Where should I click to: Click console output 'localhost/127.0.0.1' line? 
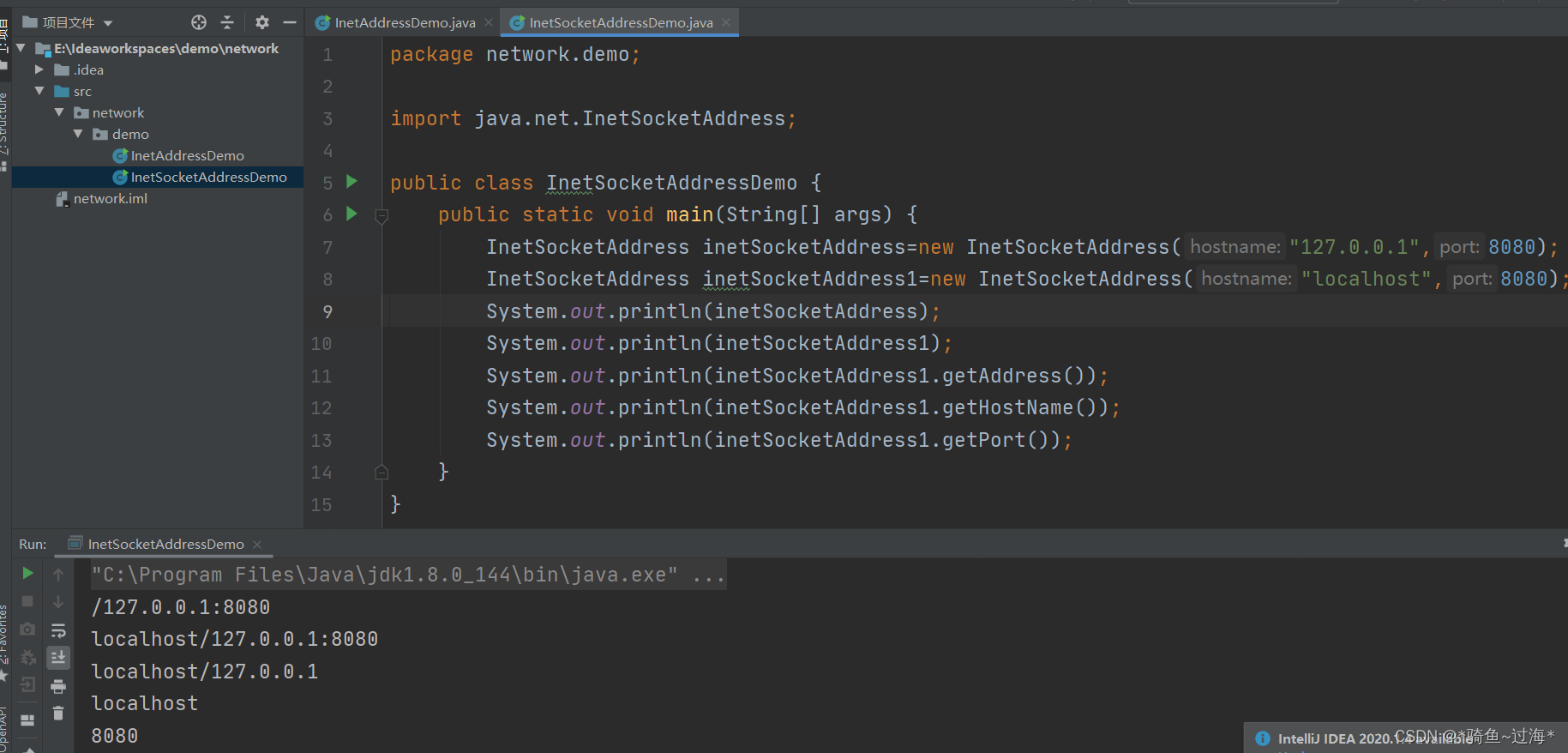click(x=205, y=672)
